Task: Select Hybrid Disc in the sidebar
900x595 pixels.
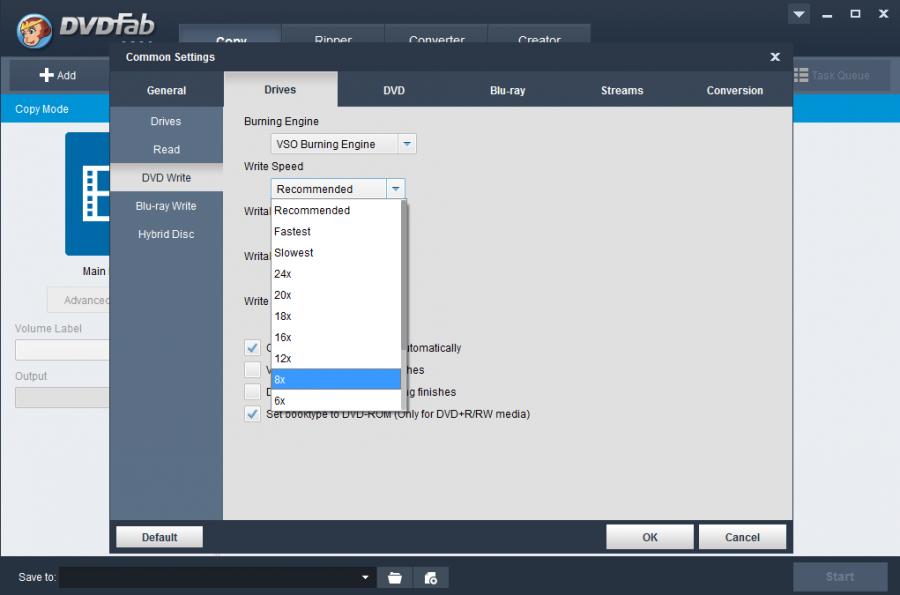Action: tap(166, 234)
